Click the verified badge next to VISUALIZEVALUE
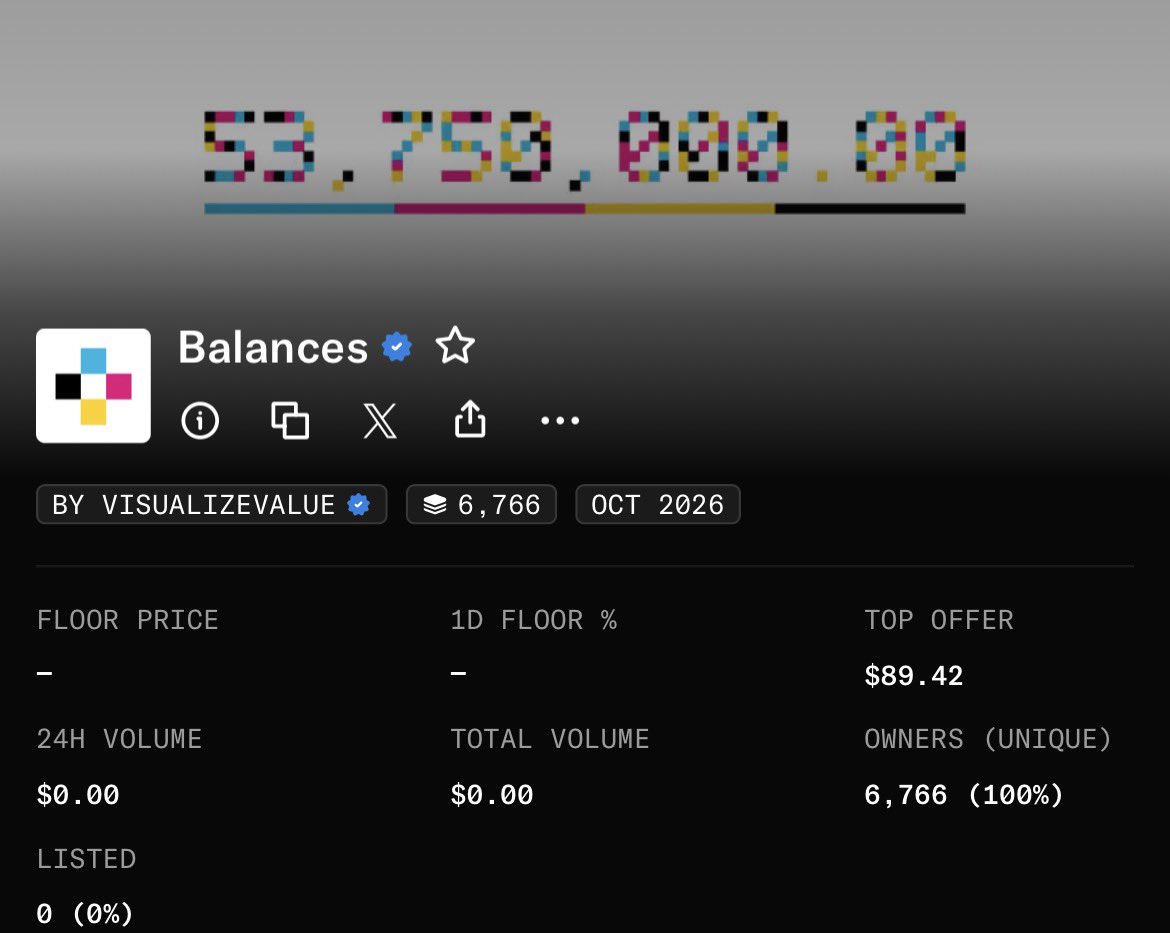The height and width of the screenshot is (933, 1170). point(359,505)
